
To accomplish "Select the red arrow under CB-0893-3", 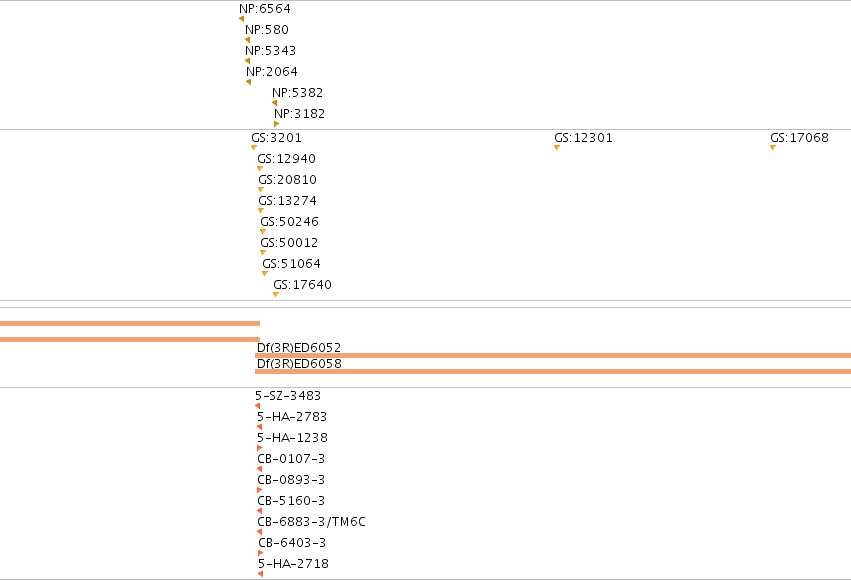I will point(259,490).
